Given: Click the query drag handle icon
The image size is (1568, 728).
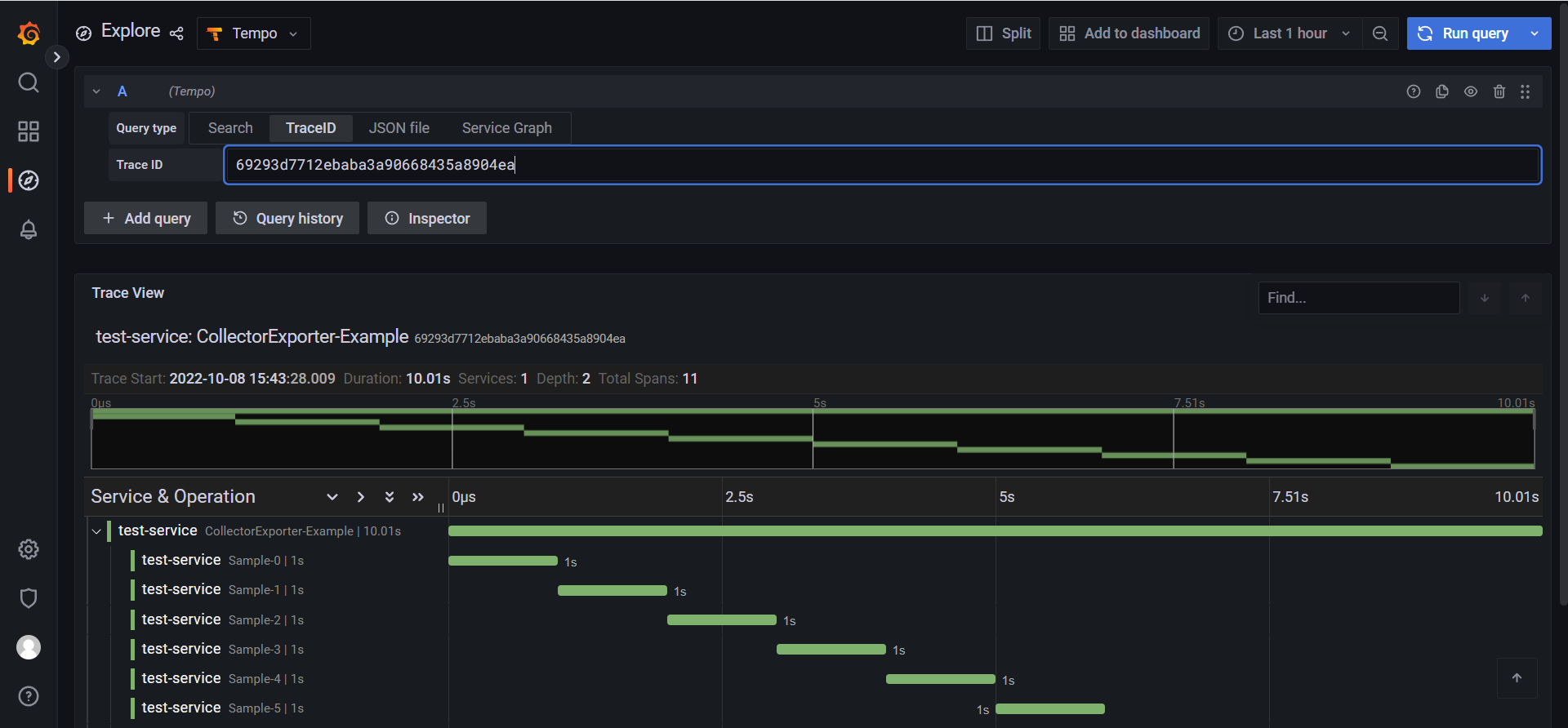Looking at the screenshot, I should 1526,91.
